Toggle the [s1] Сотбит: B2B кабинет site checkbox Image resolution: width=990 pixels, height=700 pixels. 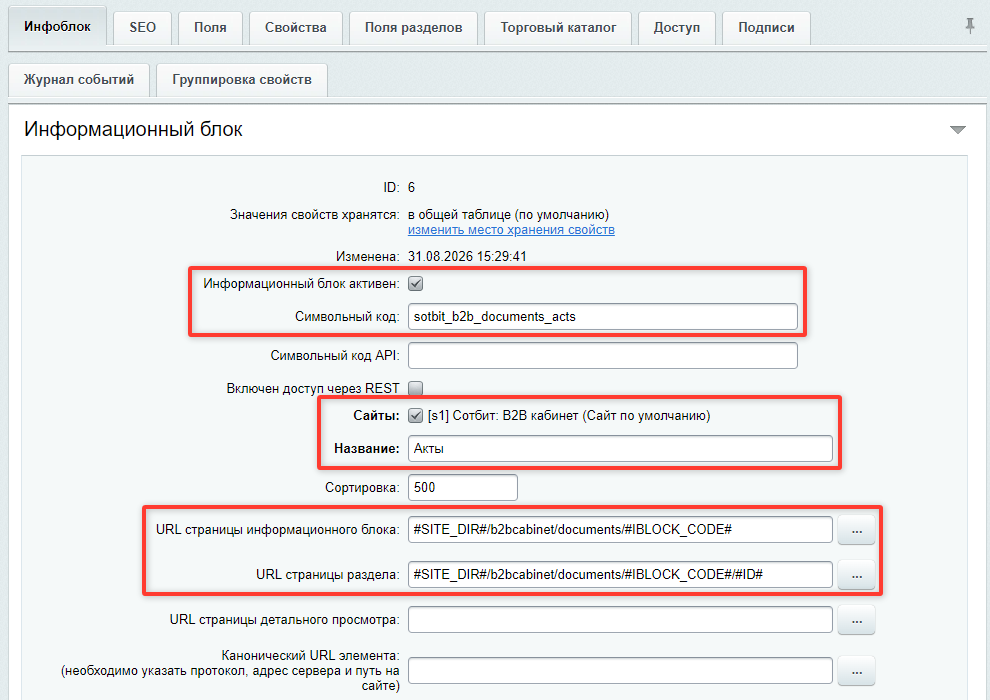coord(415,416)
